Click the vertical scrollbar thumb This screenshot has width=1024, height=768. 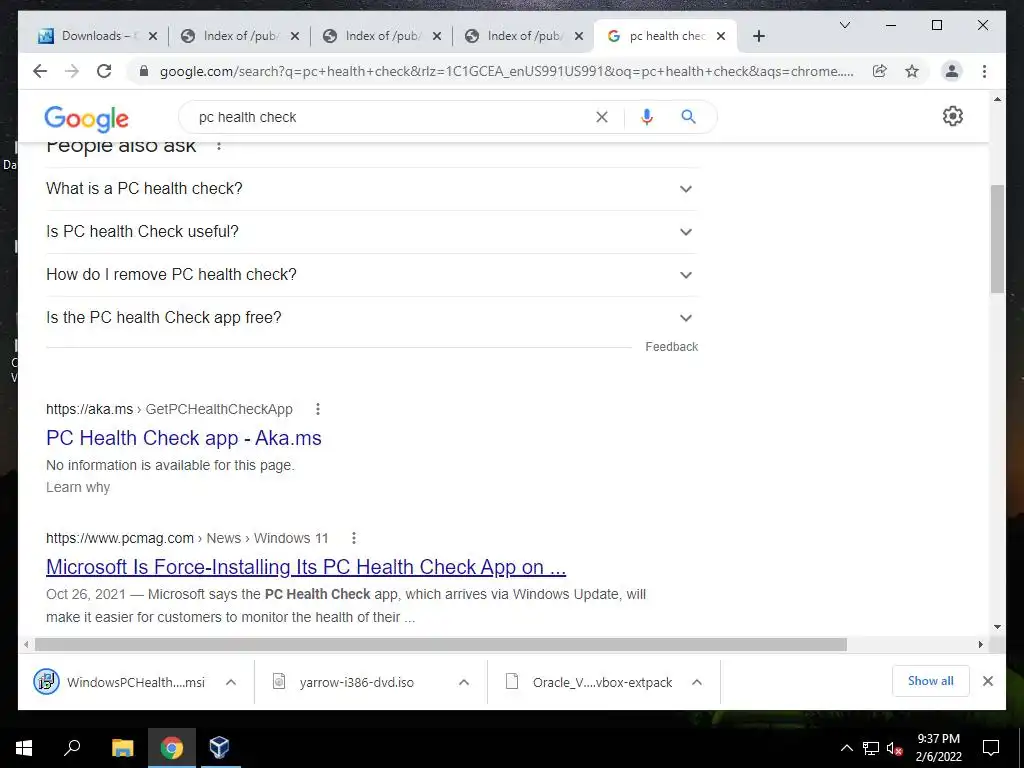coord(997,239)
